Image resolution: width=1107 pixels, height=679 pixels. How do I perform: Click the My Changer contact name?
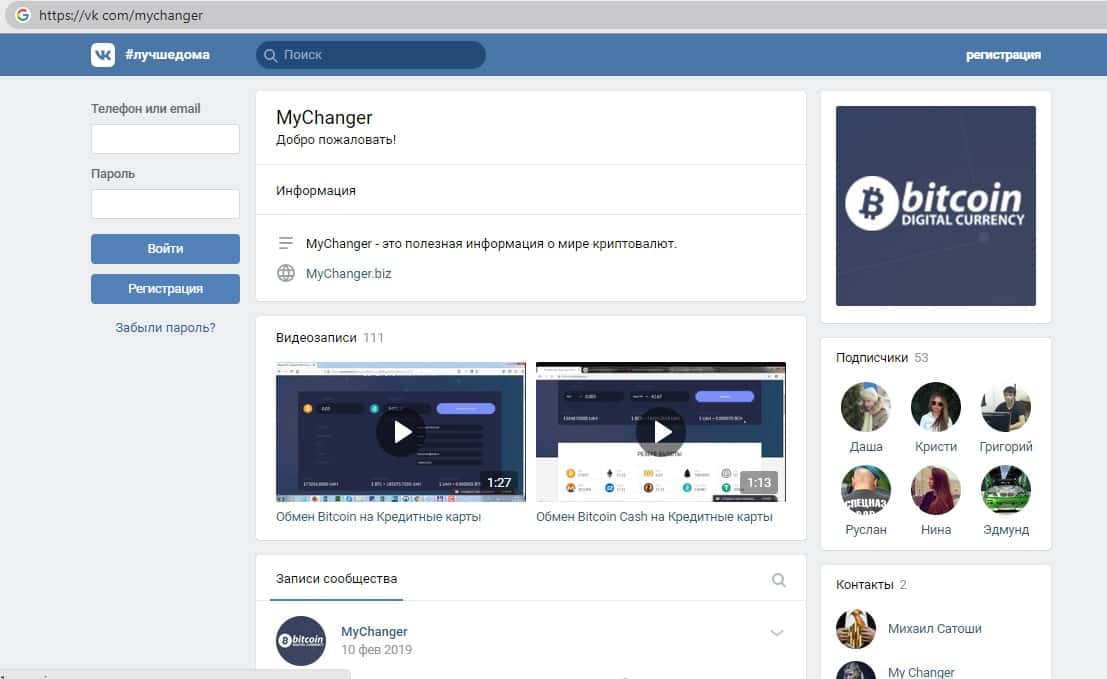point(921,672)
